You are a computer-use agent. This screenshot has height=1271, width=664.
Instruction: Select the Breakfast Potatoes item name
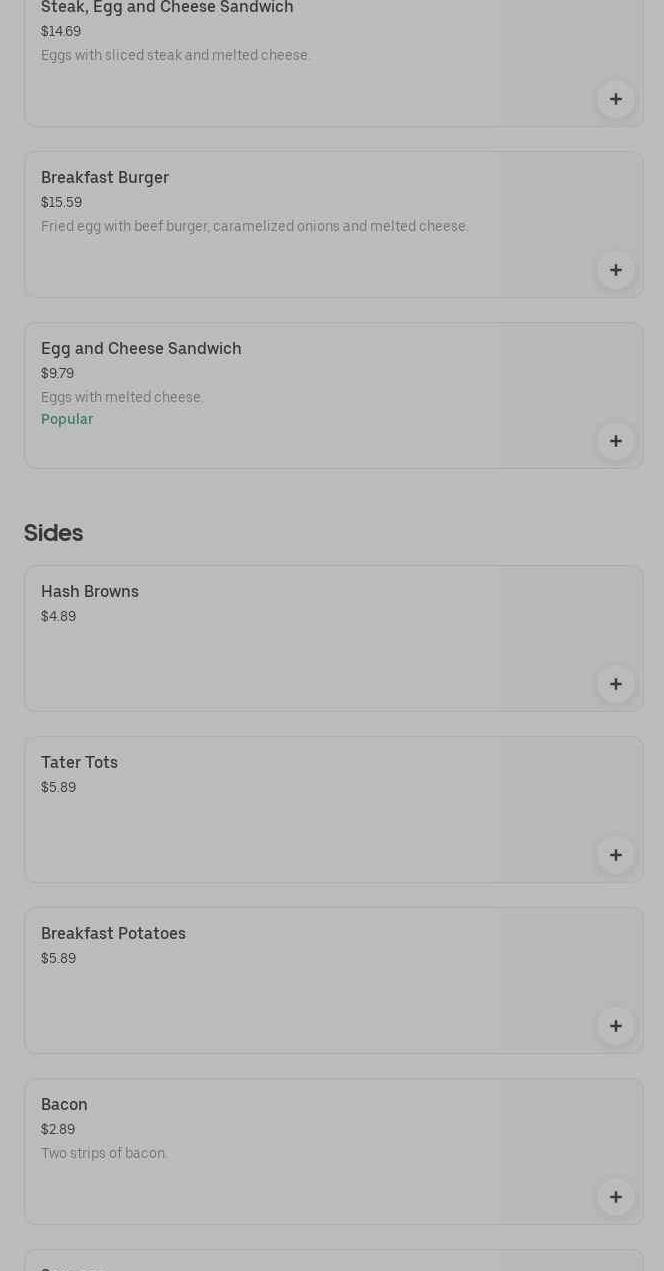click(x=113, y=934)
